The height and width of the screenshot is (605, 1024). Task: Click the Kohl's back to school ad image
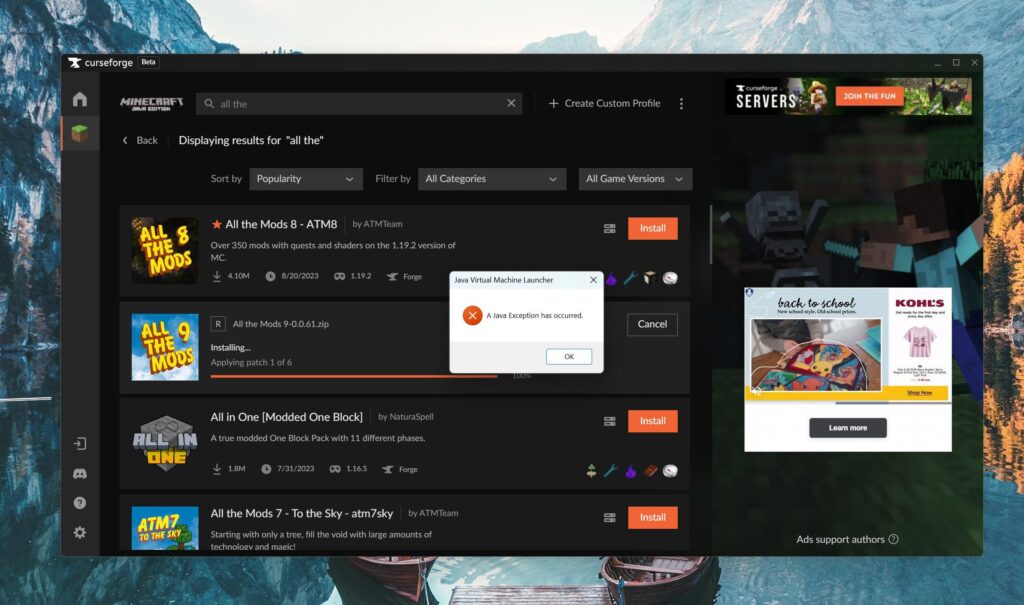coord(848,346)
